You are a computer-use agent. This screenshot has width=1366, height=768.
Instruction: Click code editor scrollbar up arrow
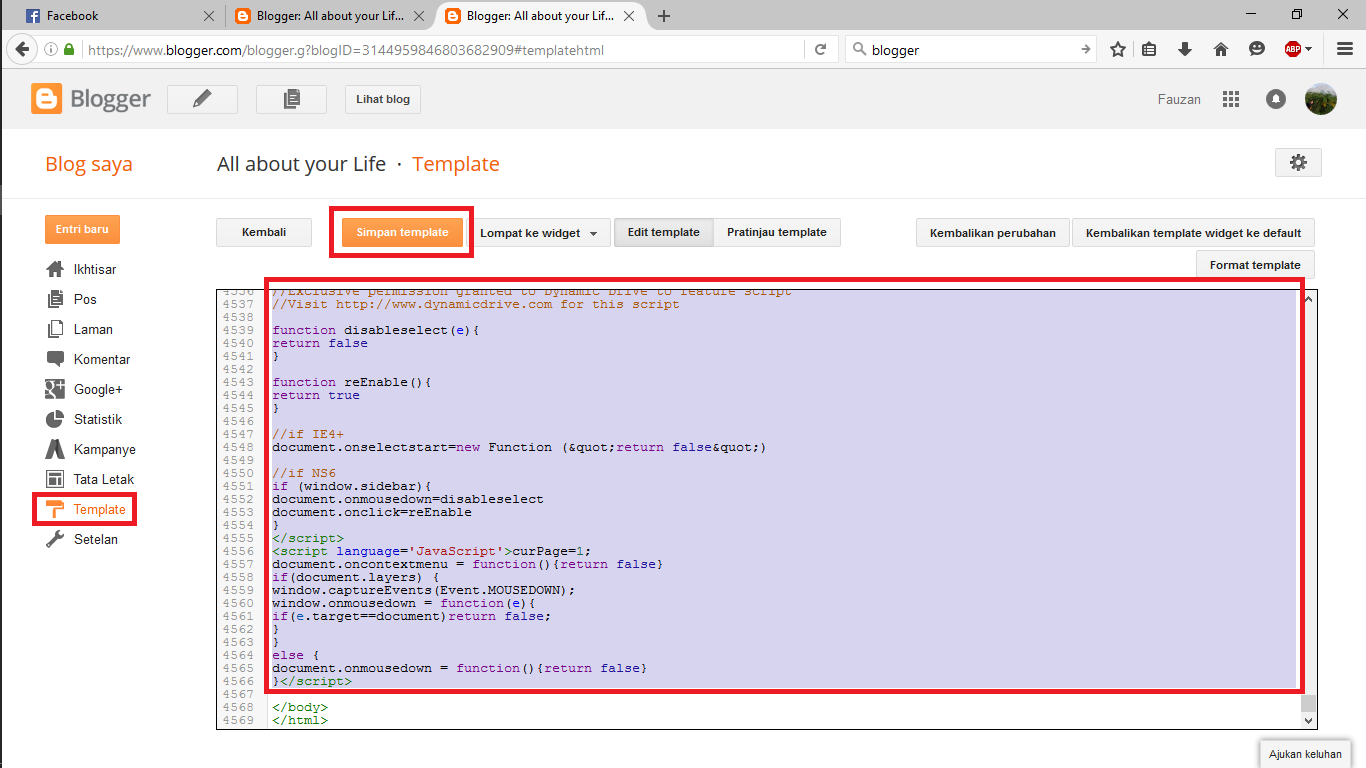point(1309,298)
